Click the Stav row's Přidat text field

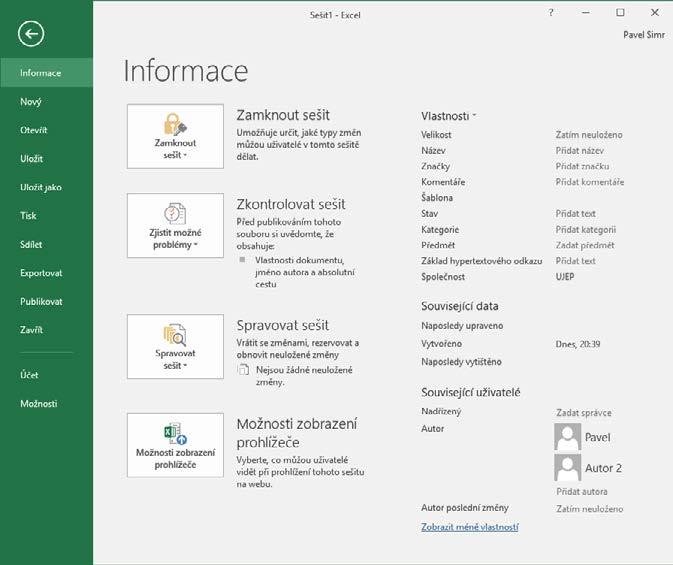[575, 213]
